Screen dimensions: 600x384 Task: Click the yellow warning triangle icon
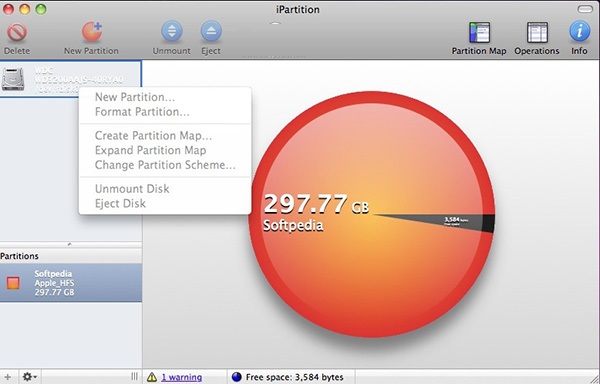click(x=152, y=377)
